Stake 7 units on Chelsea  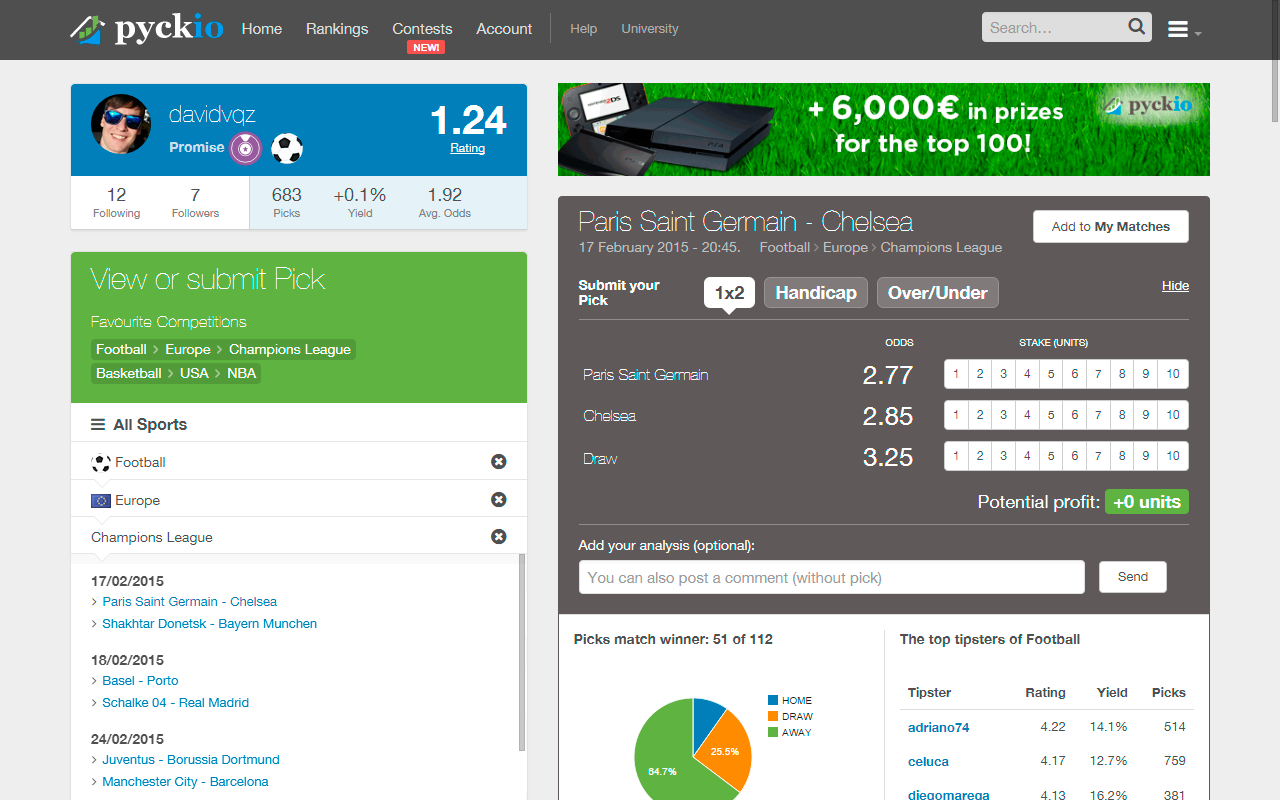click(x=1098, y=415)
